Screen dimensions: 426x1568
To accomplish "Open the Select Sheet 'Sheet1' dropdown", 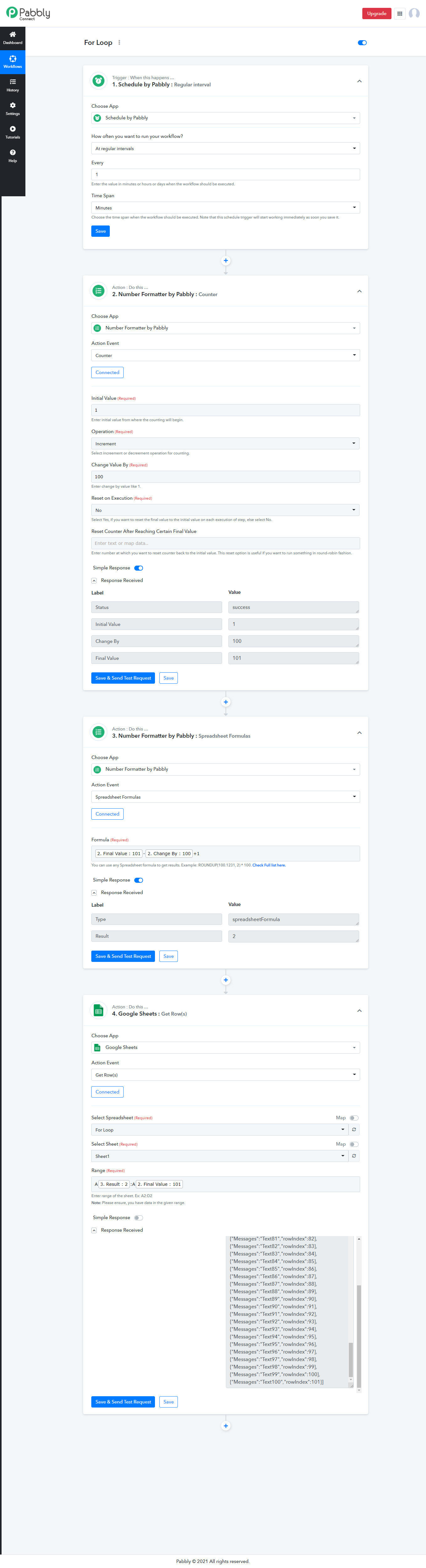I will [x=220, y=1156].
